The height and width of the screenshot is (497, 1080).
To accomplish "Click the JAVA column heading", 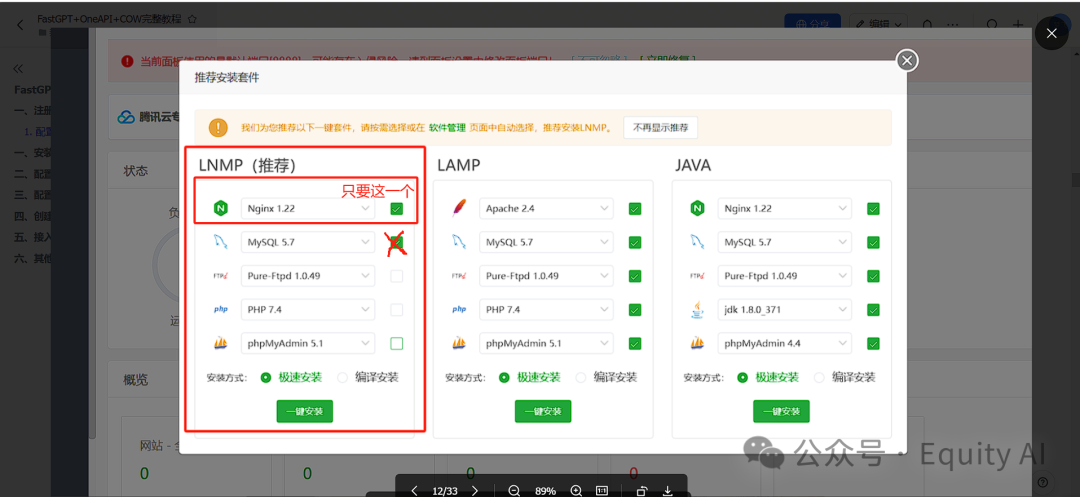I will point(693,166).
